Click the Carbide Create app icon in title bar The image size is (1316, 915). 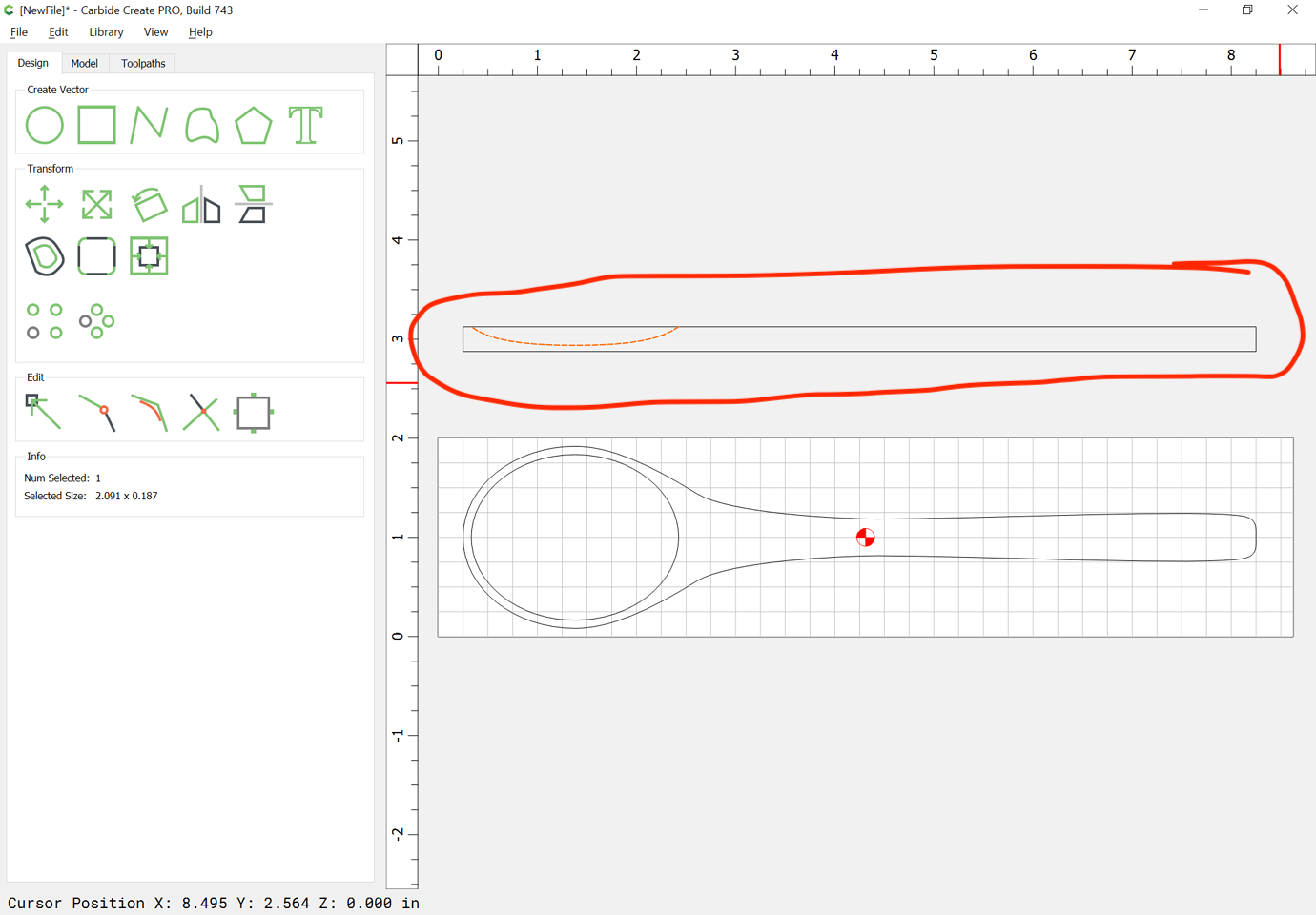tap(9, 10)
